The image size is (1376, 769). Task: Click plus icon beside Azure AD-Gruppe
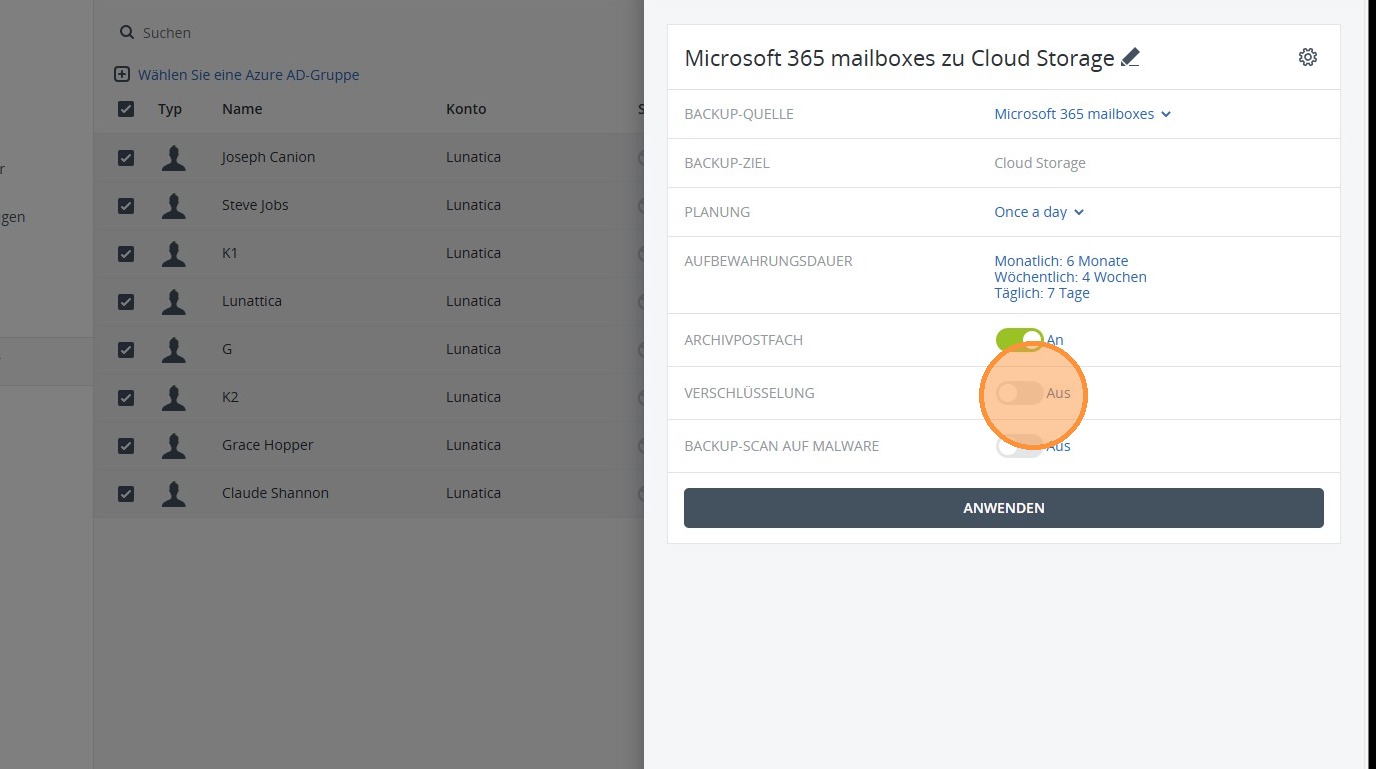tap(122, 75)
